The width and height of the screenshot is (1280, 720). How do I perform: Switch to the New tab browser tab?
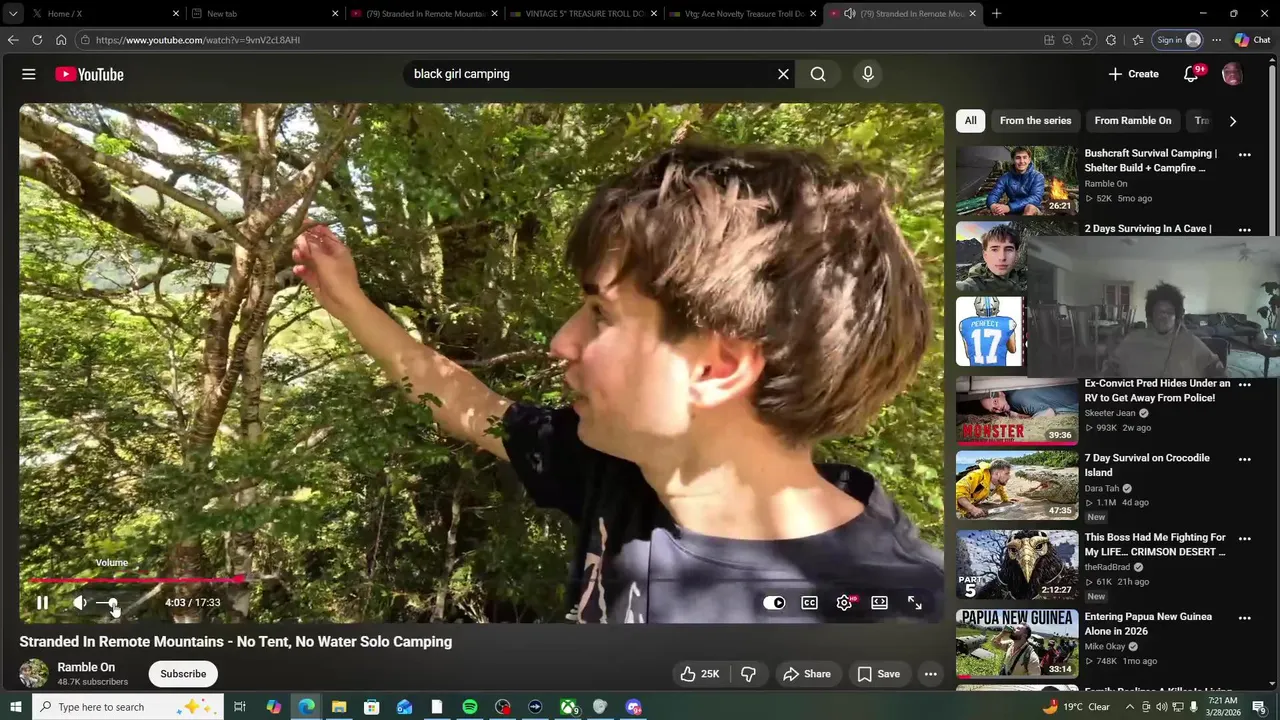pos(264,14)
